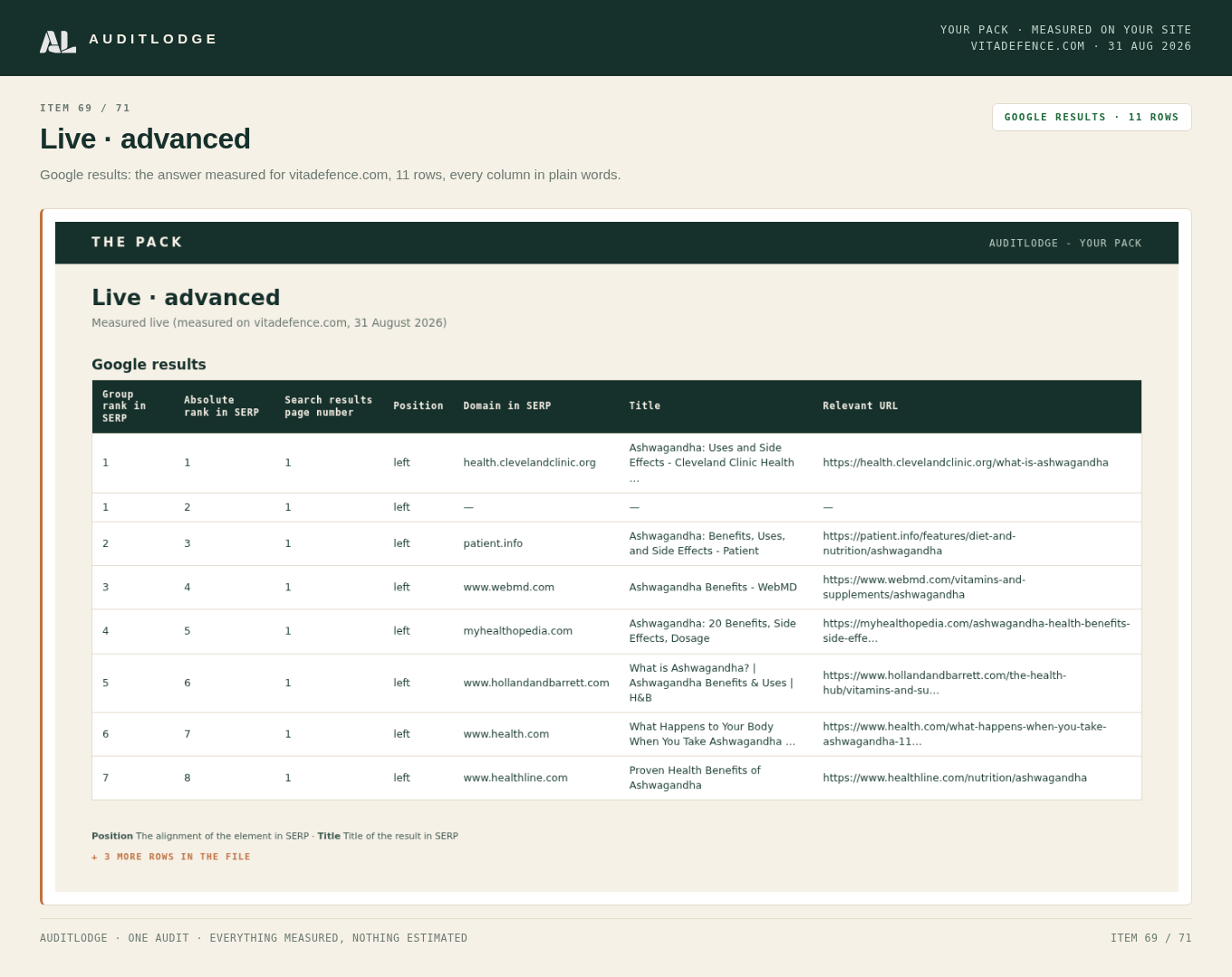
Task: Open the patient.info diet-and-nutrition URL
Action: pos(919,543)
